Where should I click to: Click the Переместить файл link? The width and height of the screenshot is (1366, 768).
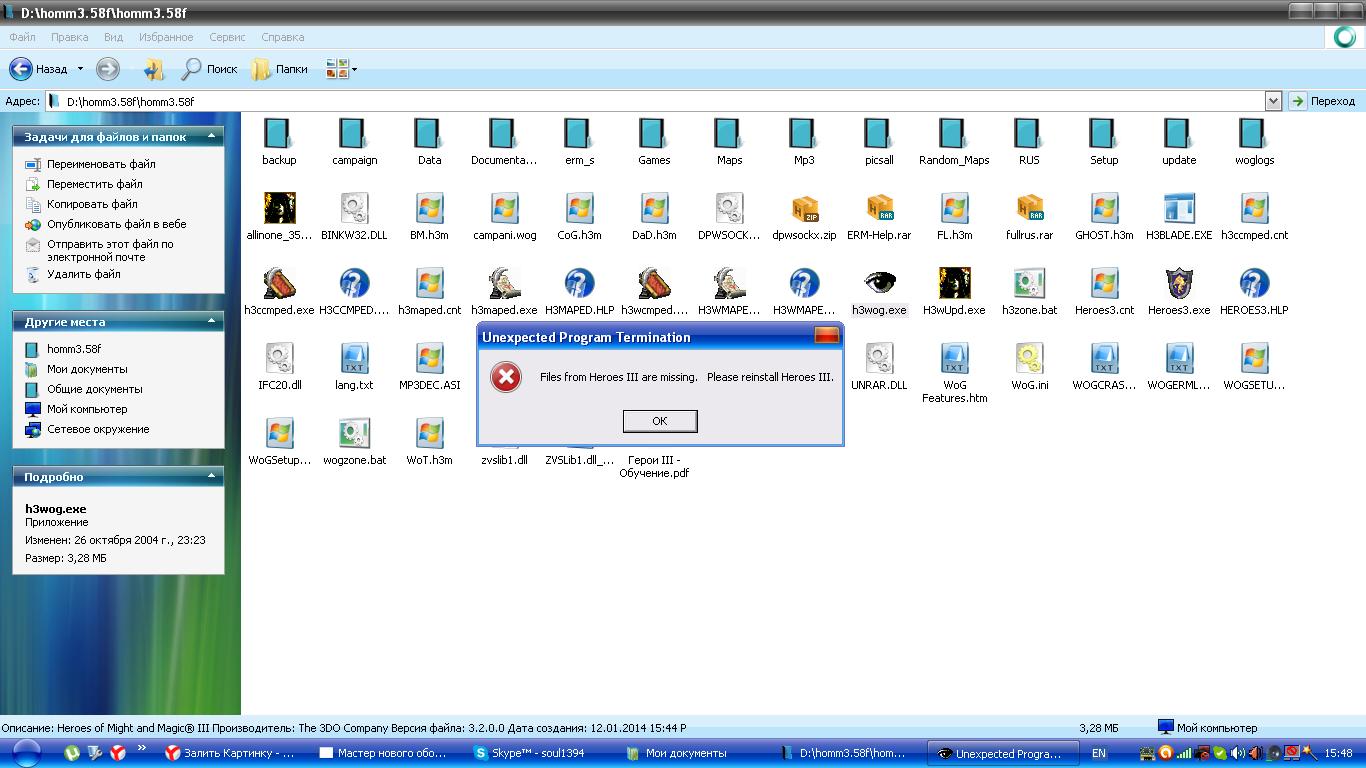tap(95, 184)
